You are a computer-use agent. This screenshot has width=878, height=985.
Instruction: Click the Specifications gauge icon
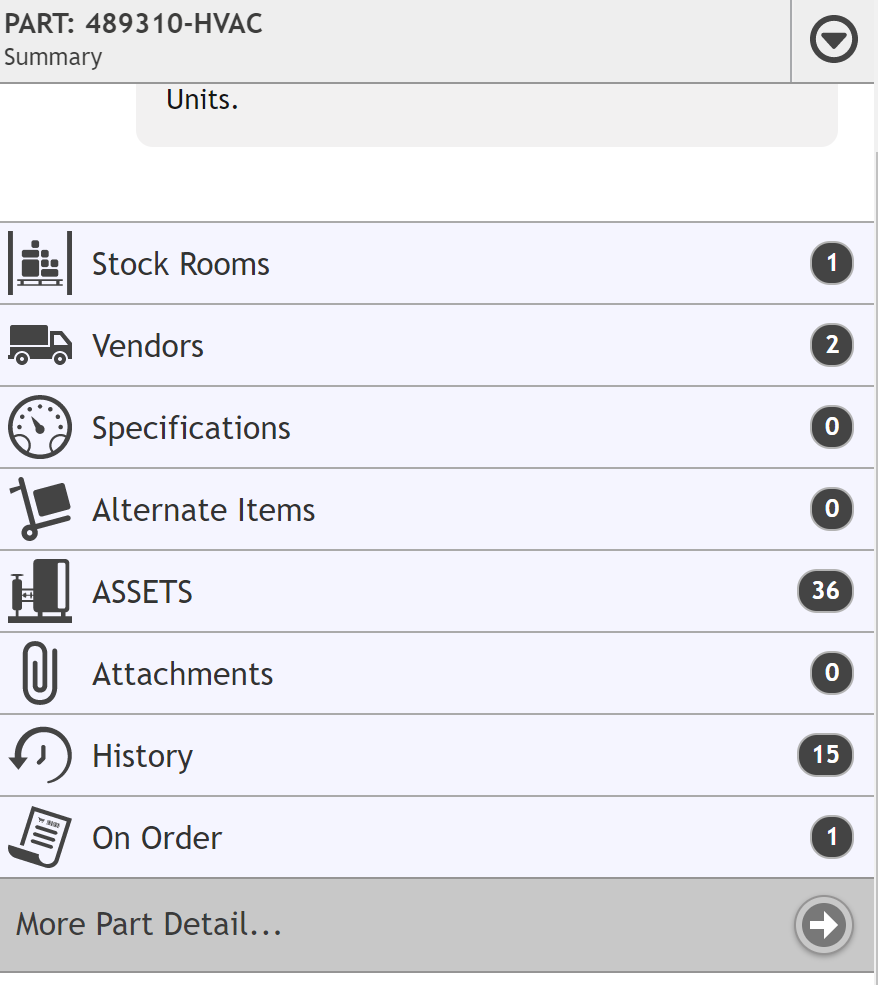click(x=40, y=427)
